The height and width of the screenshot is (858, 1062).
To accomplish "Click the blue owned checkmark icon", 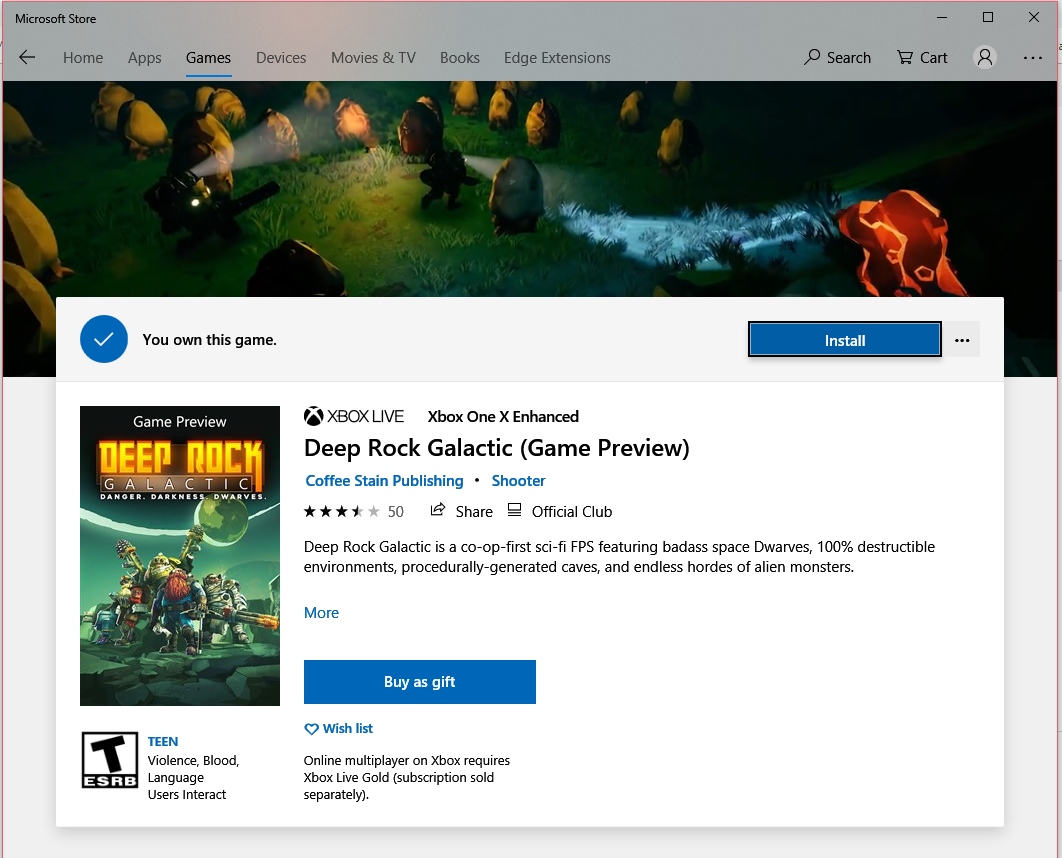I will 104,339.
